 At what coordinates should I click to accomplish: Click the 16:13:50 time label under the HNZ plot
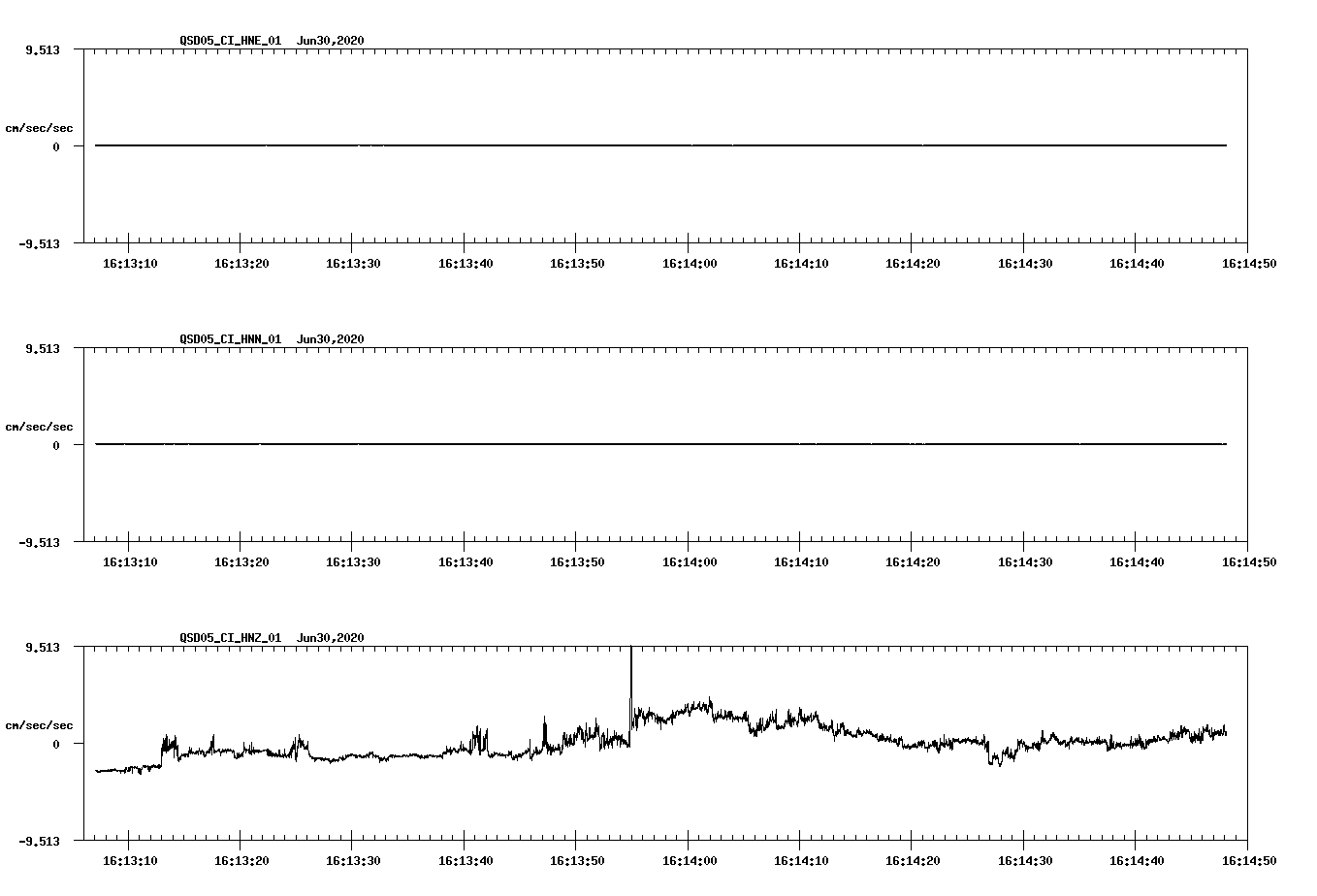coord(577,860)
